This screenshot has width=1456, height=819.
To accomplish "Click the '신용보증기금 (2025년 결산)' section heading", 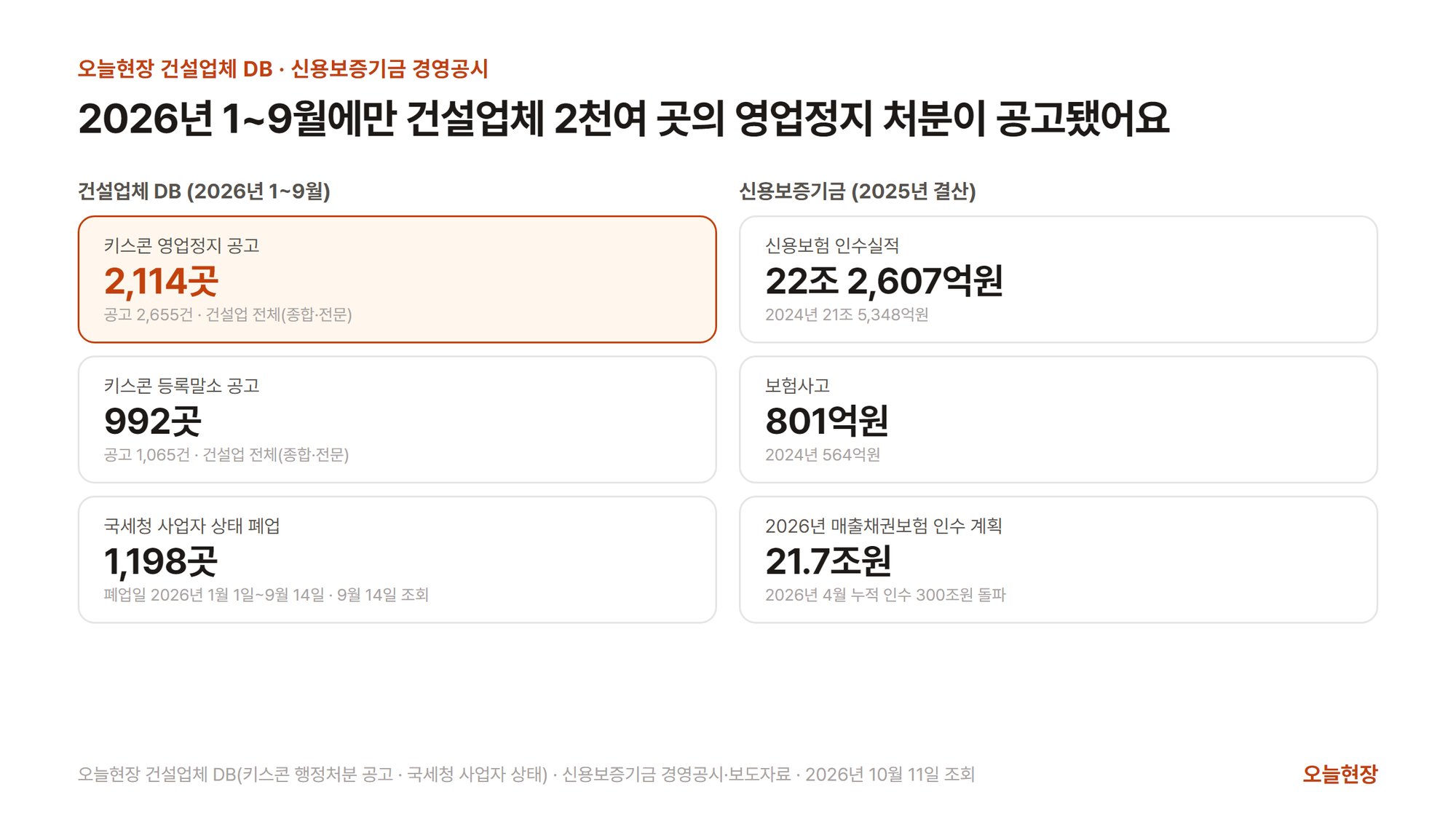I will 857,191.
